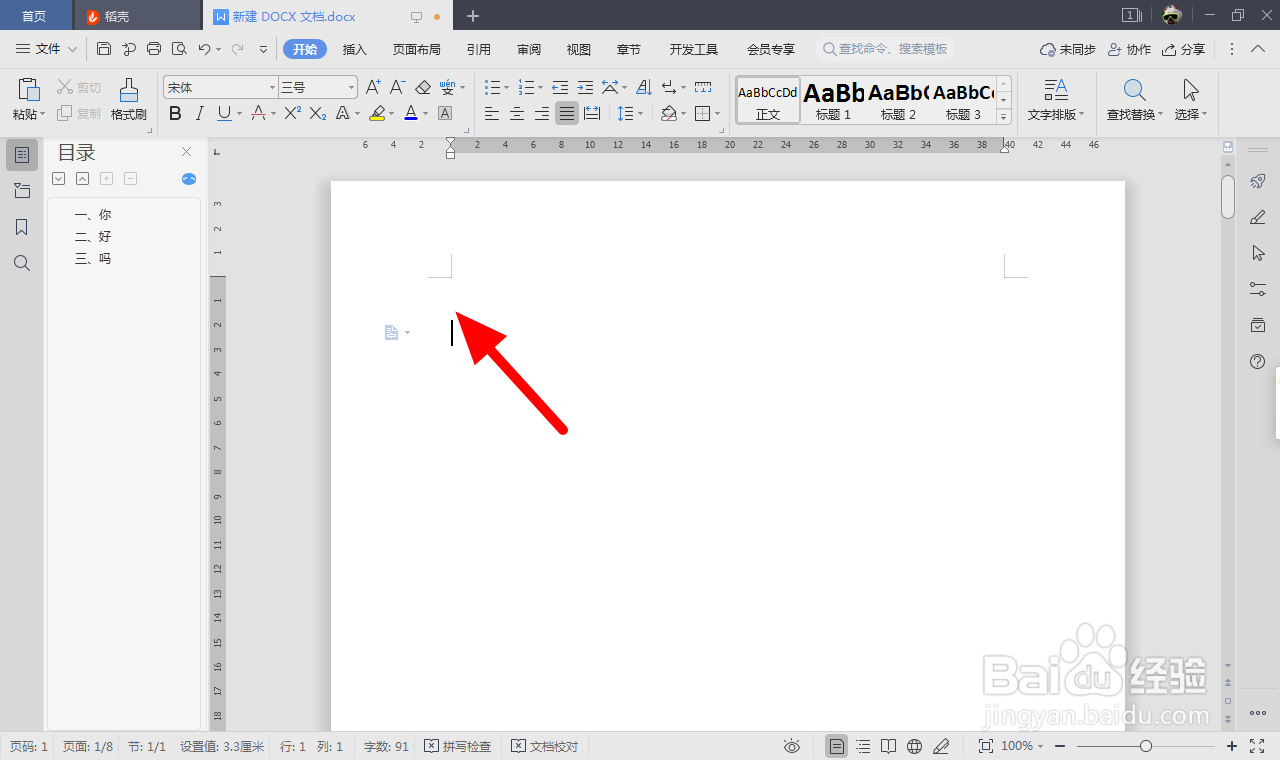The width and height of the screenshot is (1280, 760).
Task: Click the Paste (粘贴) clipboard icon
Action: (x=29, y=90)
